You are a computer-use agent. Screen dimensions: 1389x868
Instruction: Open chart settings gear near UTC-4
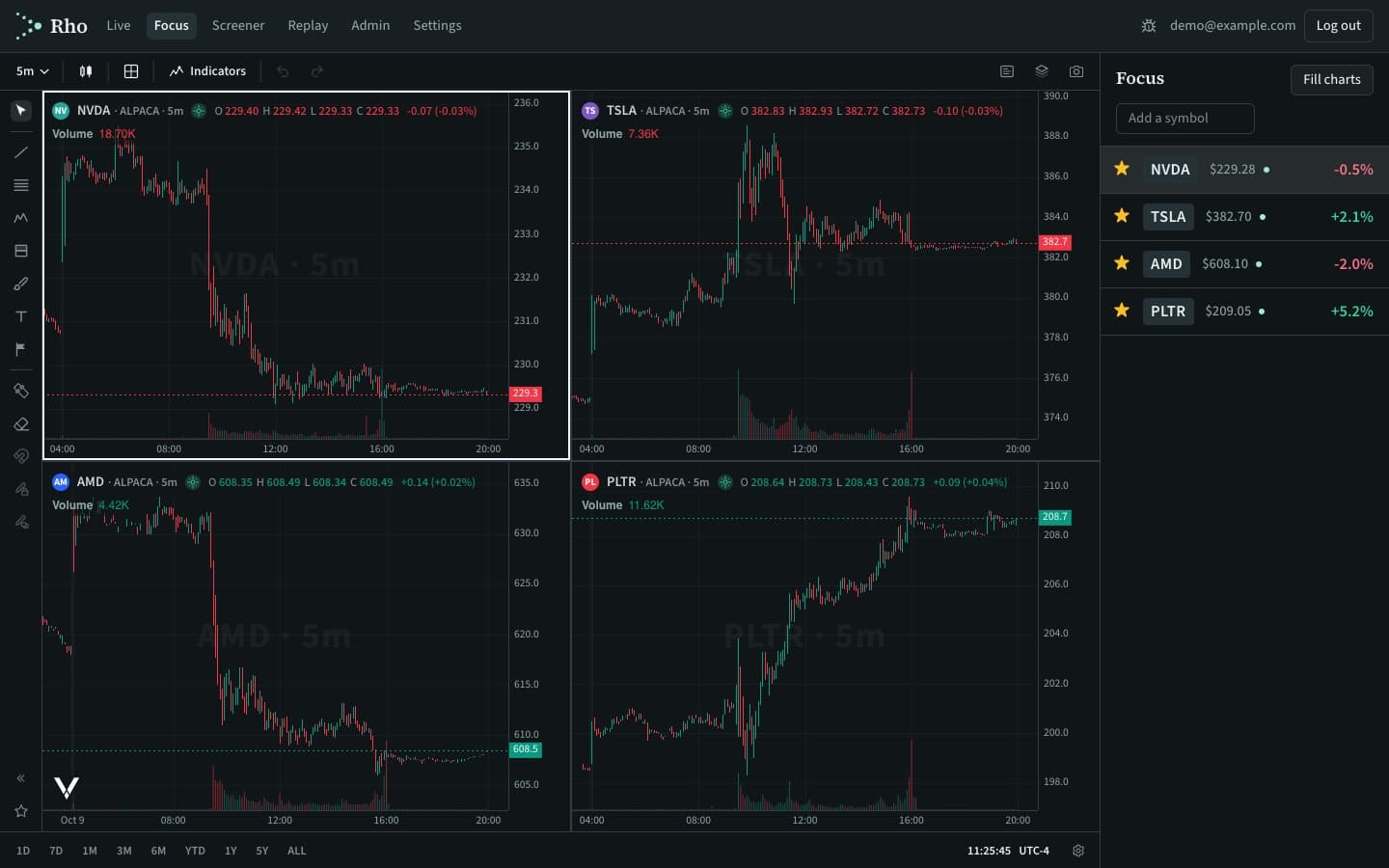click(1078, 851)
